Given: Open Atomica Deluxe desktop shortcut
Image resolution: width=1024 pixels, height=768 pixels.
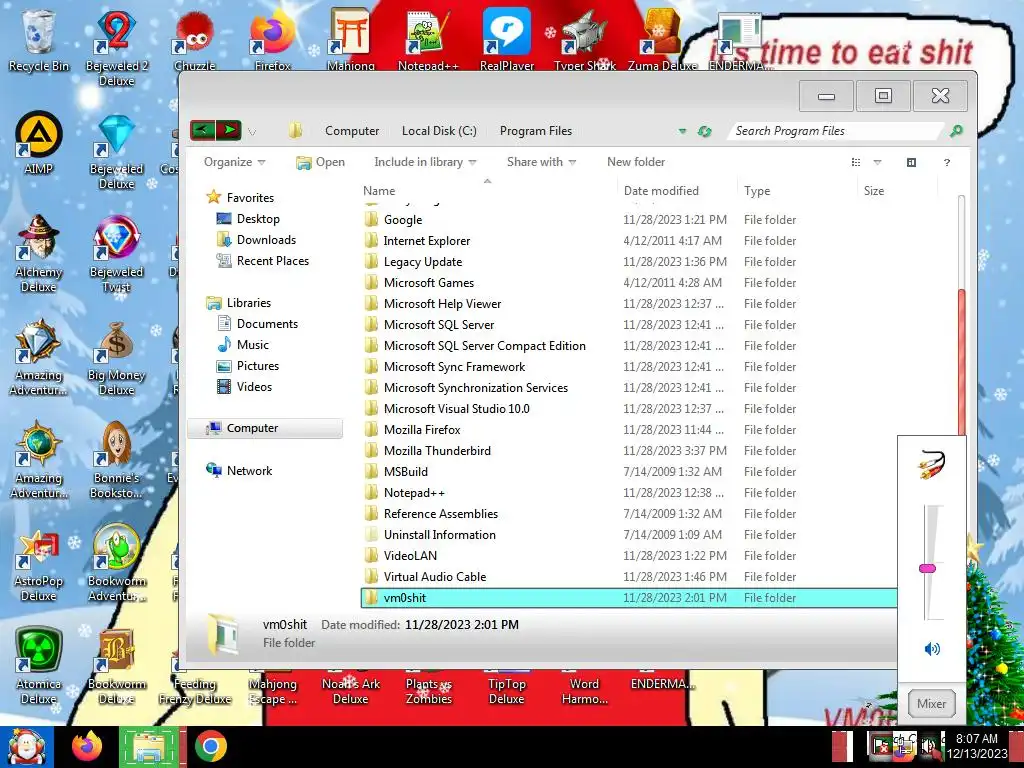Looking at the screenshot, I should 39,666.
